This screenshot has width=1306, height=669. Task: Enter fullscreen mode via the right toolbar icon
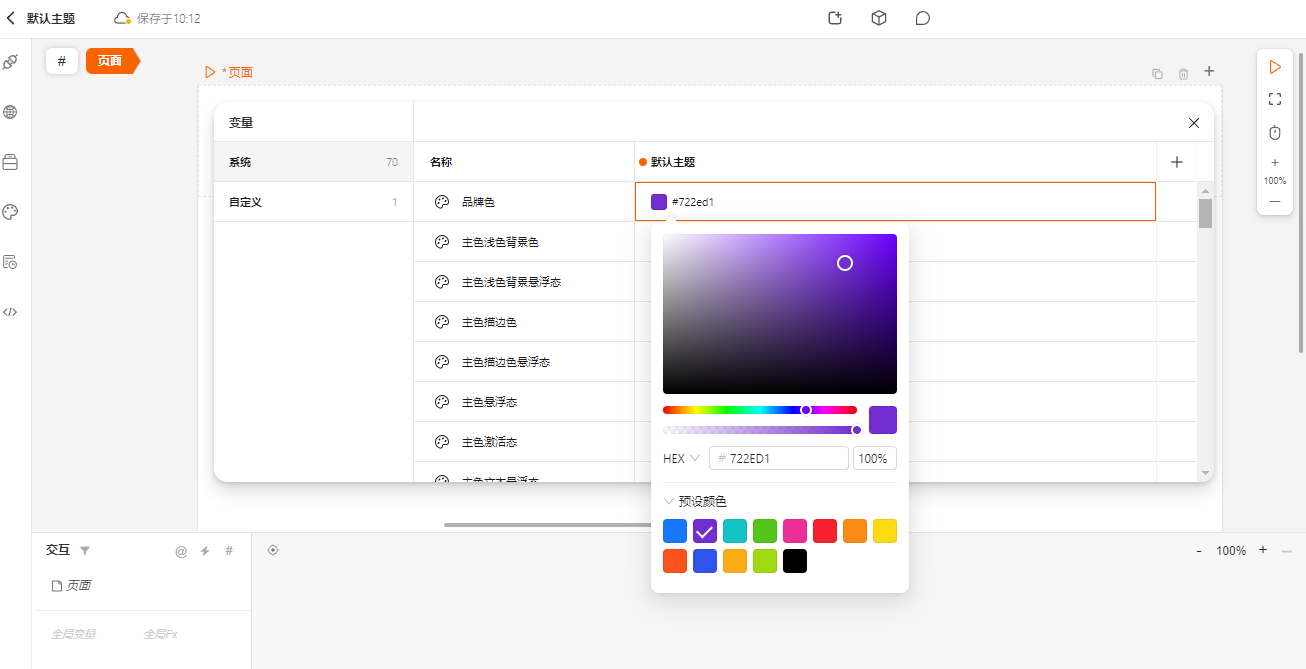click(1274, 98)
